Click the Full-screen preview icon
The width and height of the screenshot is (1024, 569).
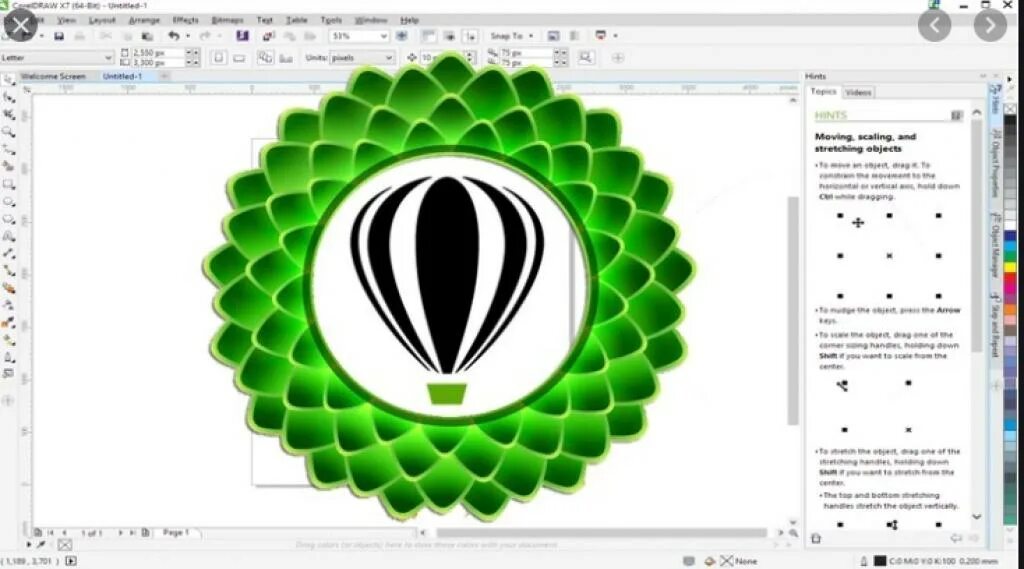(402, 36)
